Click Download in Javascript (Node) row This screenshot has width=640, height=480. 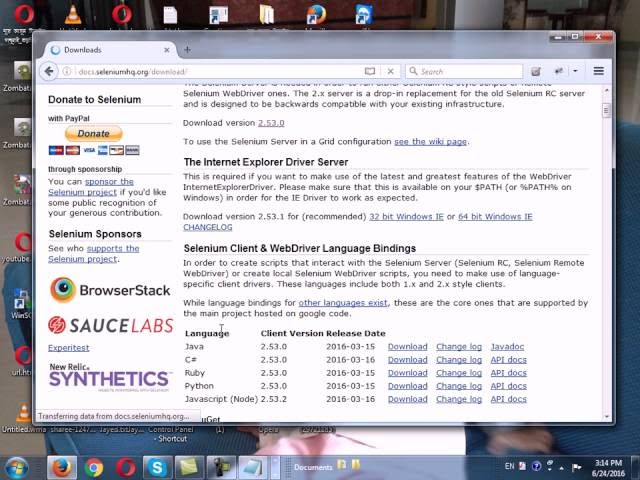pyautogui.click(x=407, y=399)
